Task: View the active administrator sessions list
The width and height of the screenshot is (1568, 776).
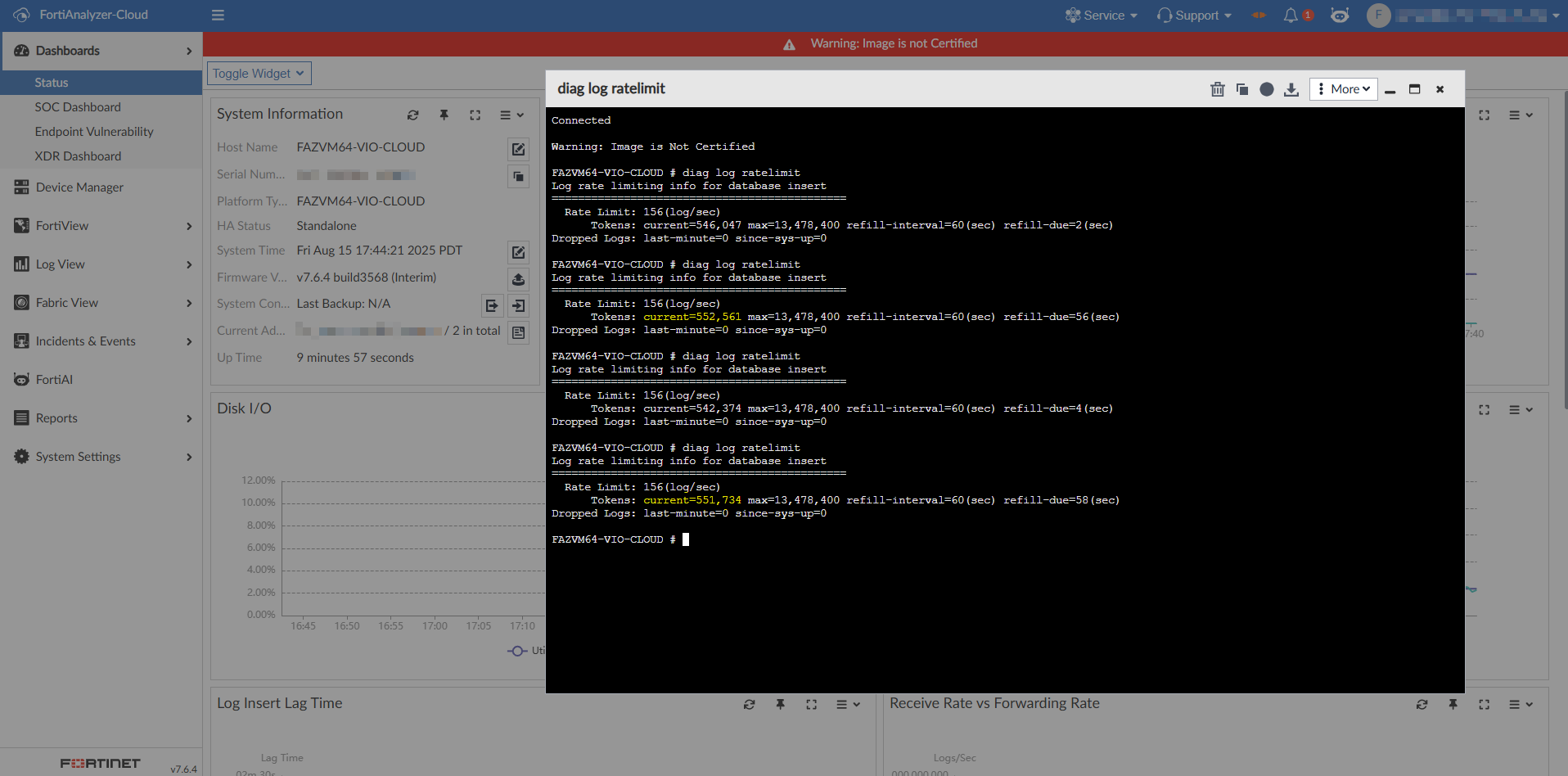Action: (518, 332)
